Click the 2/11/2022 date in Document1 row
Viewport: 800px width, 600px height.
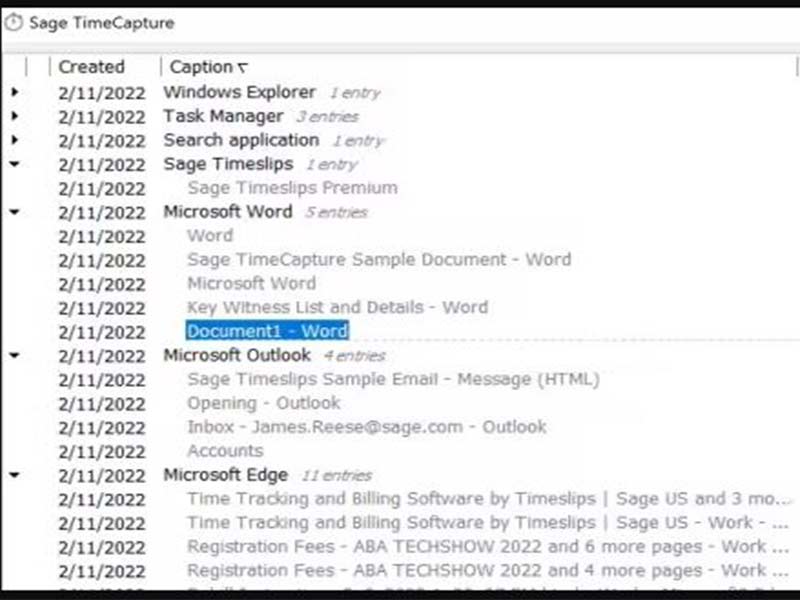pos(102,332)
